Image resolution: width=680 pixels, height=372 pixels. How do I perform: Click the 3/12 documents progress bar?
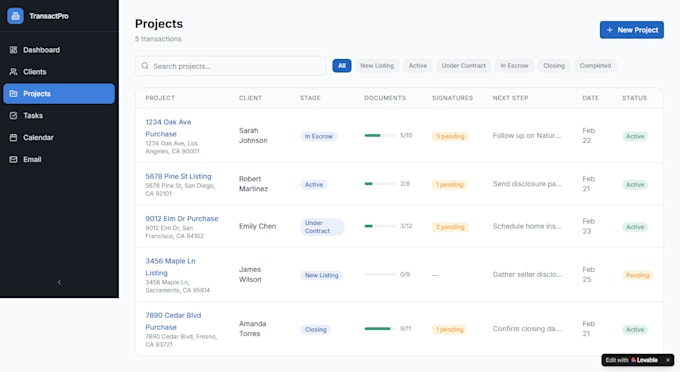(x=380, y=226)
